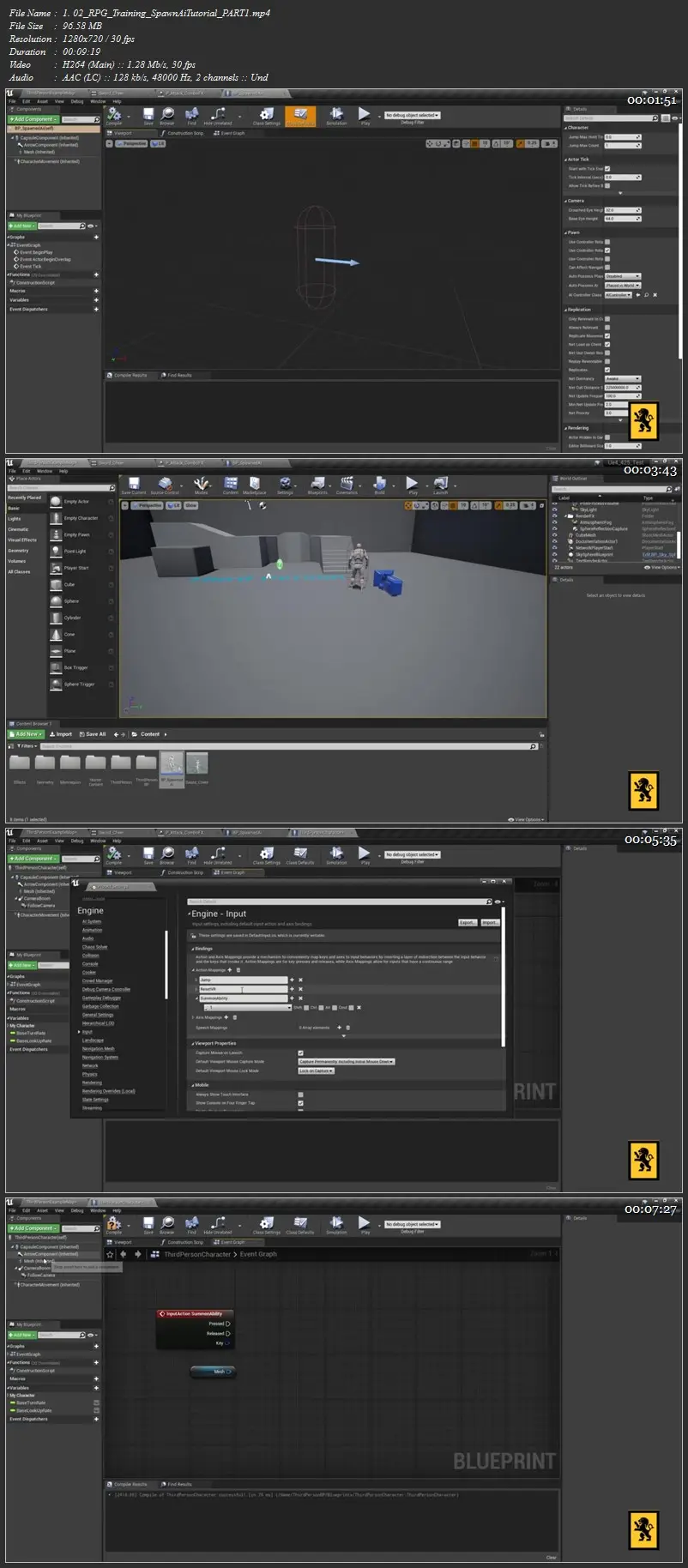Click Play in the 00:03:43 level editor toolbar
The height and width of the screenshot is (1568, 688).
413,486
